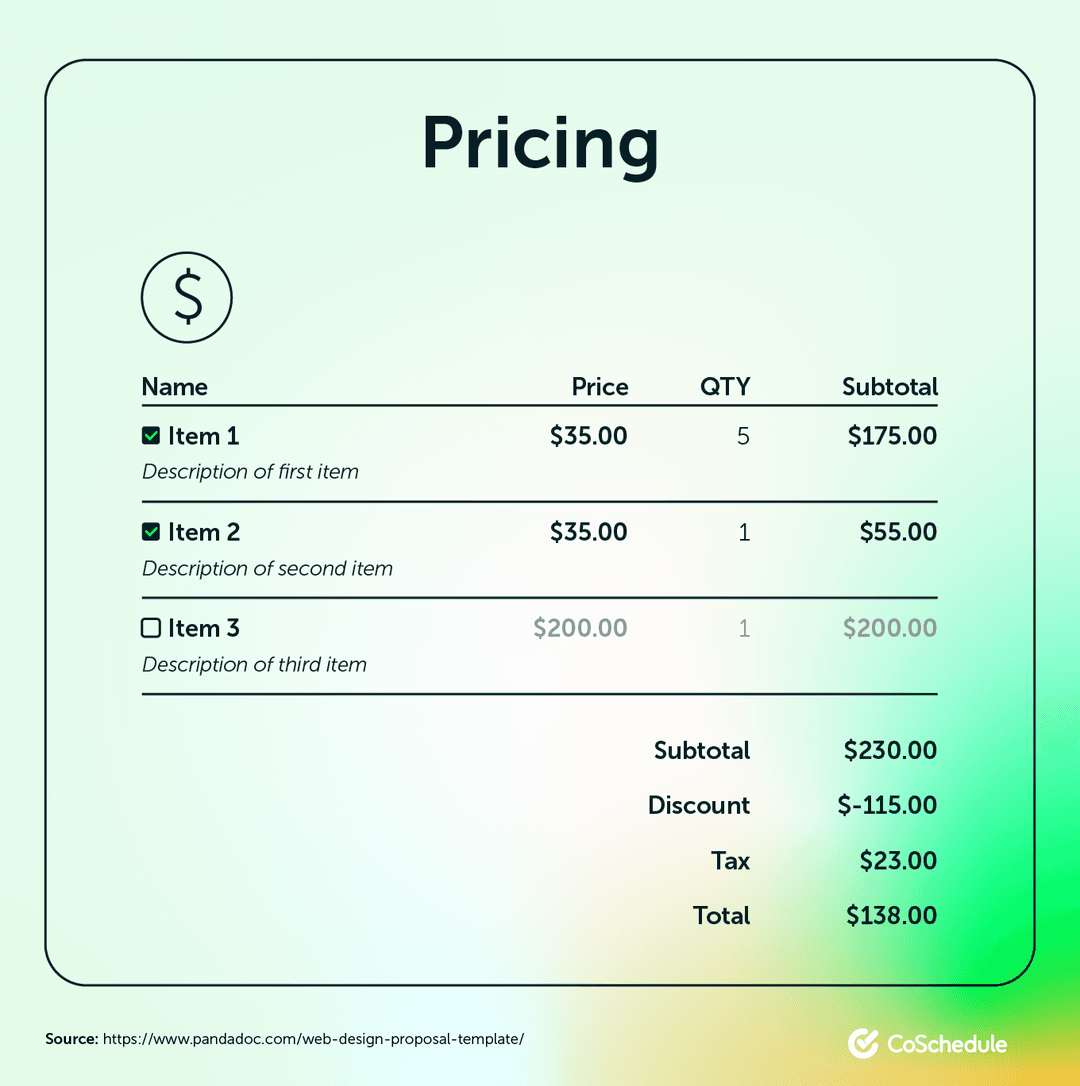
Task: Click the greyed Item 3 price $200.00
Action: [x=581, y=628]
